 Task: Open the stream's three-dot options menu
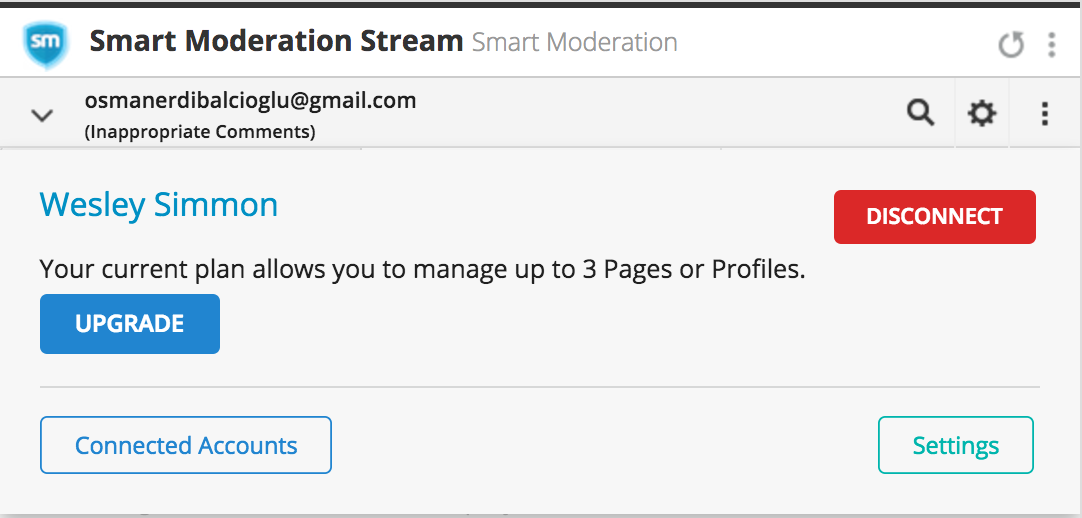(x=1045, y=113)
